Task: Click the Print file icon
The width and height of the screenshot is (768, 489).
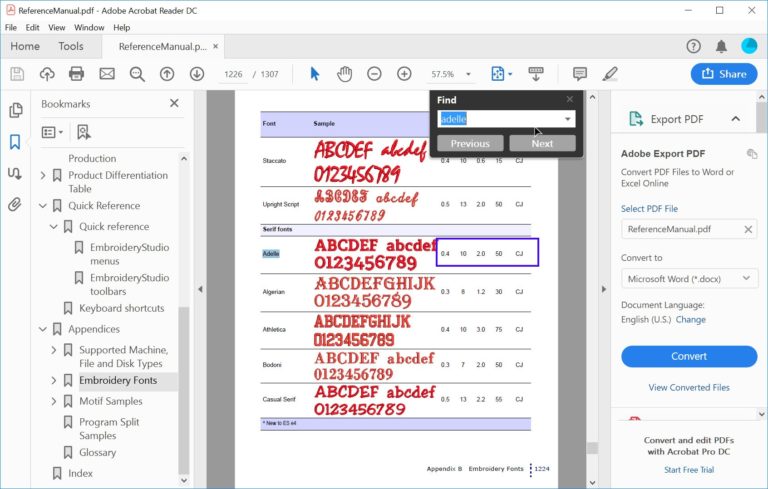Action: click(x=76, y=74)
